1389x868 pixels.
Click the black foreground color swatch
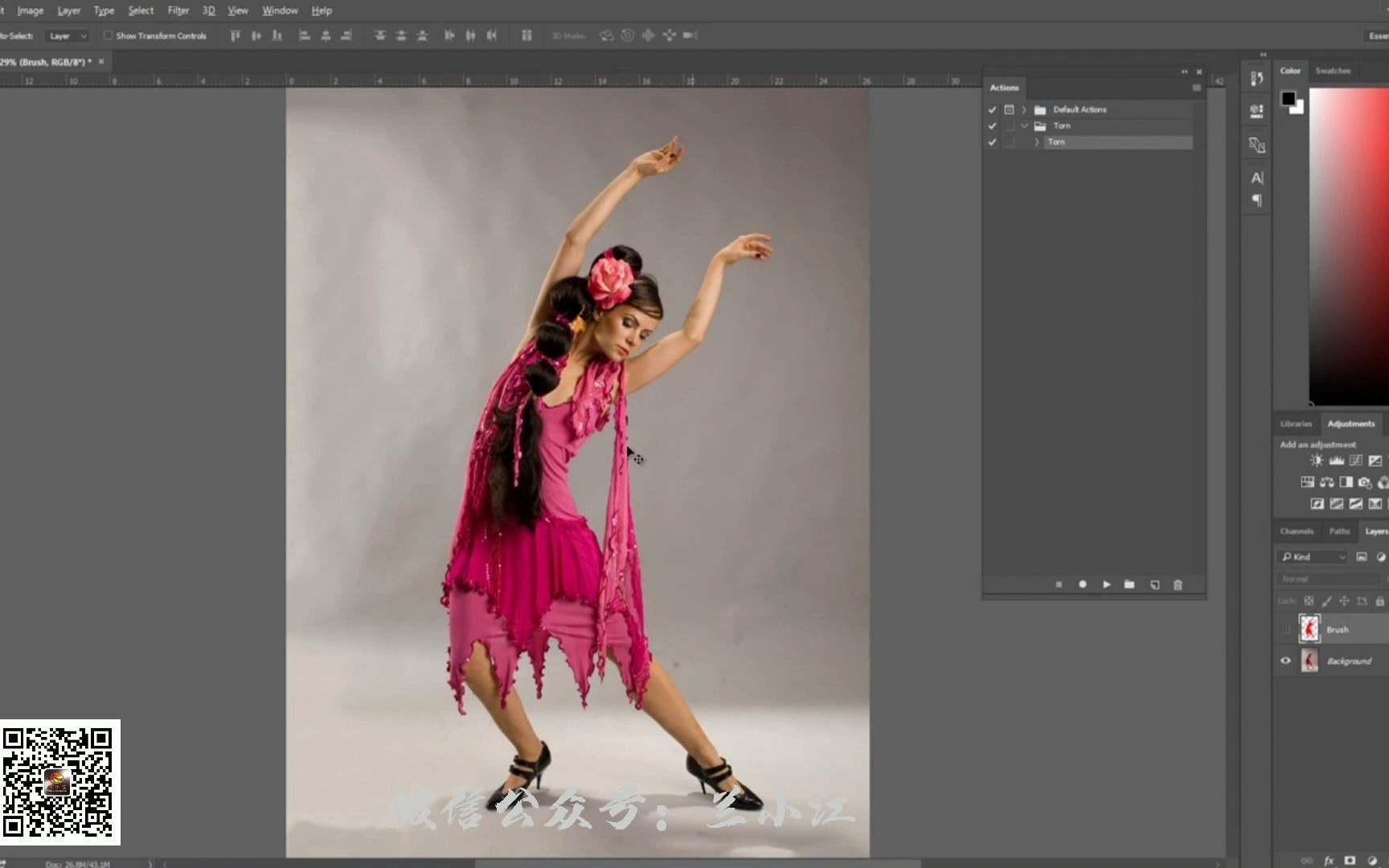[1289, 98]
